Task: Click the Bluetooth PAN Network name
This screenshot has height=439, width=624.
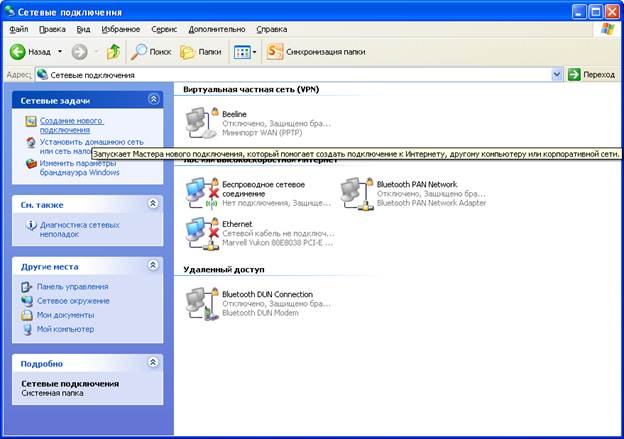Action: 417,184
